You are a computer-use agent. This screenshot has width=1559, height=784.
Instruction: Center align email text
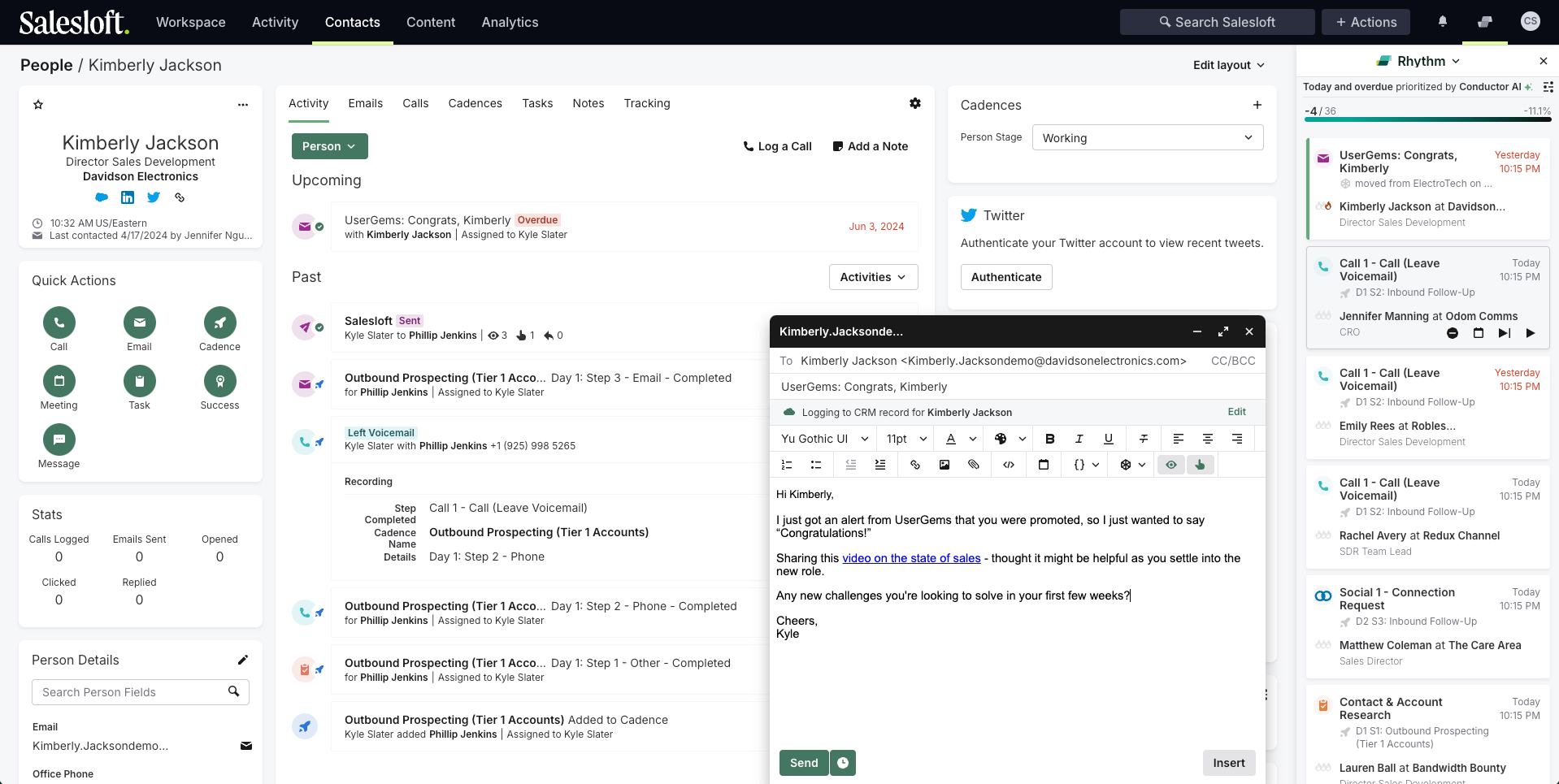pos(1208,439)
